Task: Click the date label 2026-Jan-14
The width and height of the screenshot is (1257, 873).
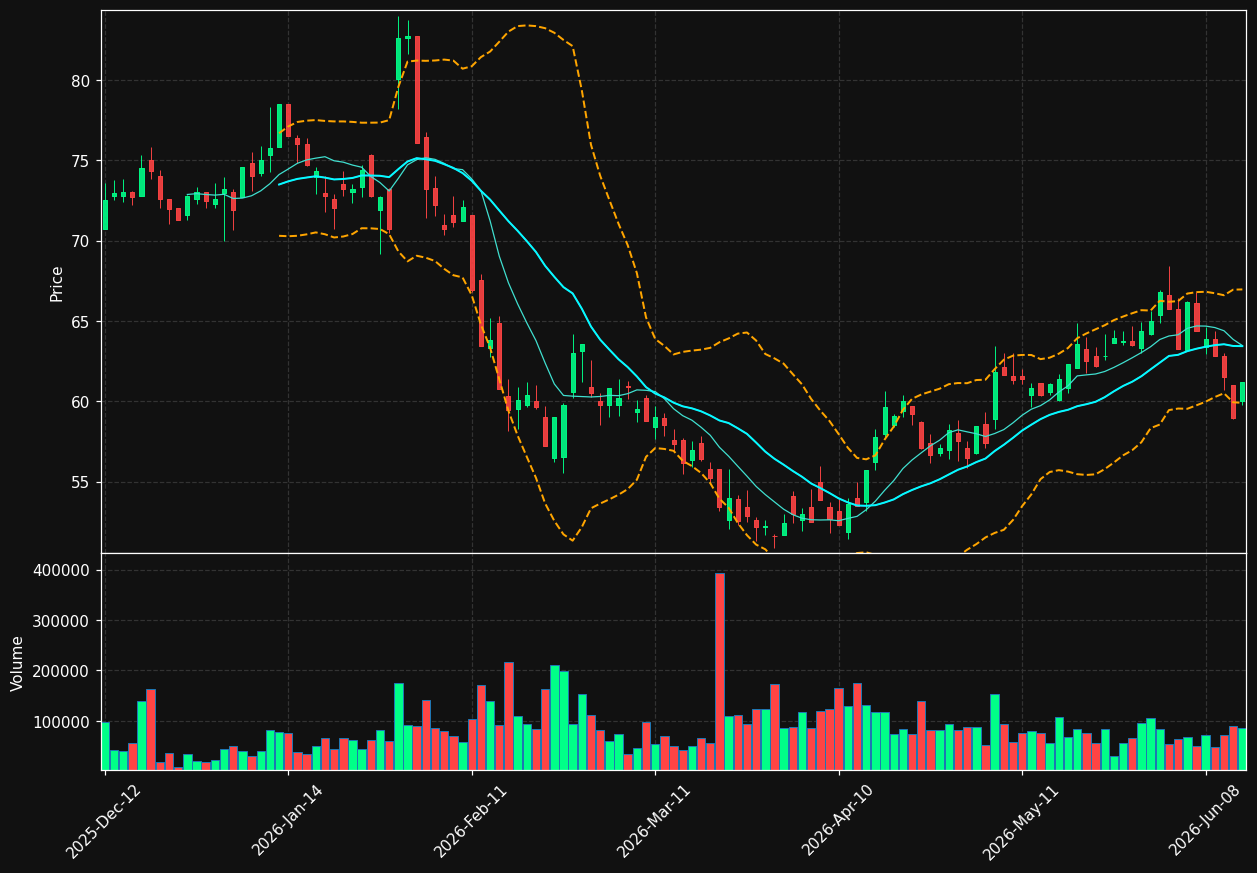Action: click(288, 821)
